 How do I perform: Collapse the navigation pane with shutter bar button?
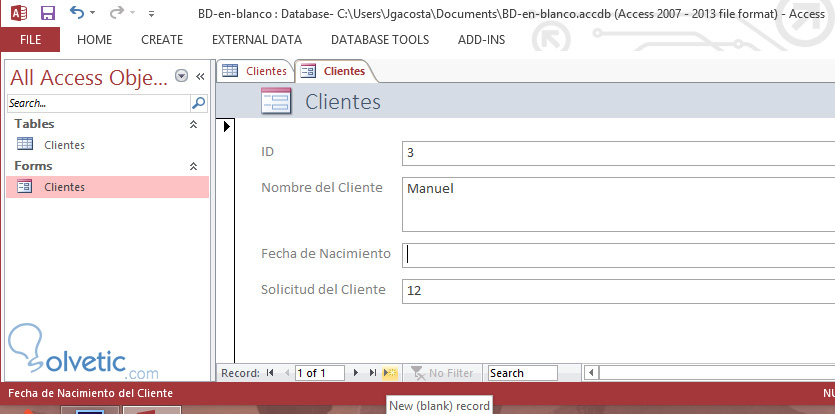click(200, 77)
